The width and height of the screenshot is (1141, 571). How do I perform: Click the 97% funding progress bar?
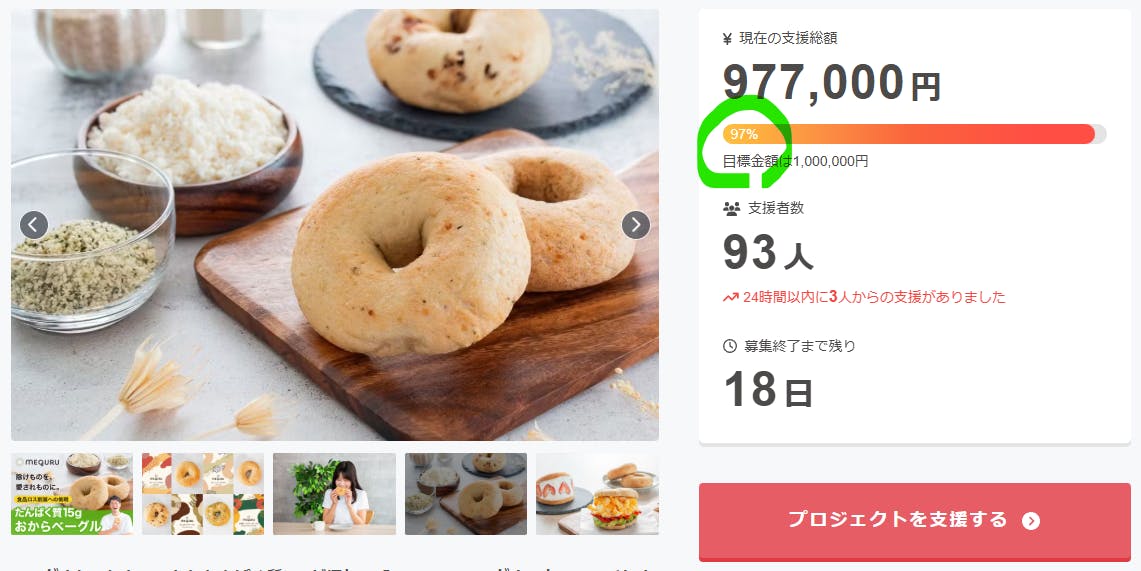[915, 134]
